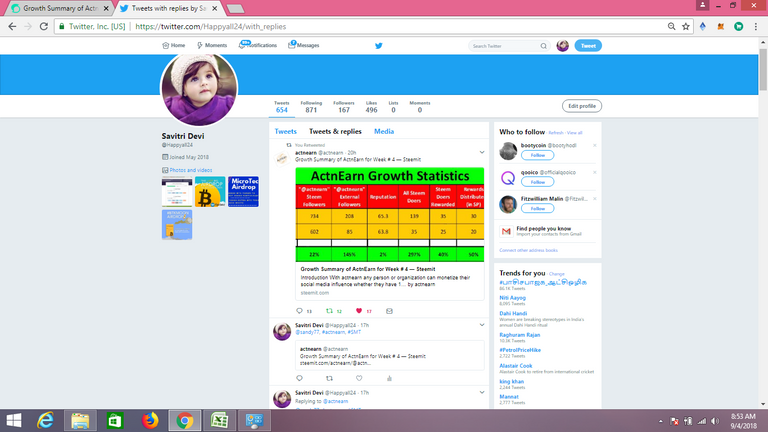Open the profile avatar menu in top bar
The height and width of the screenshot is (432, 768).
[x=562, y=46]
